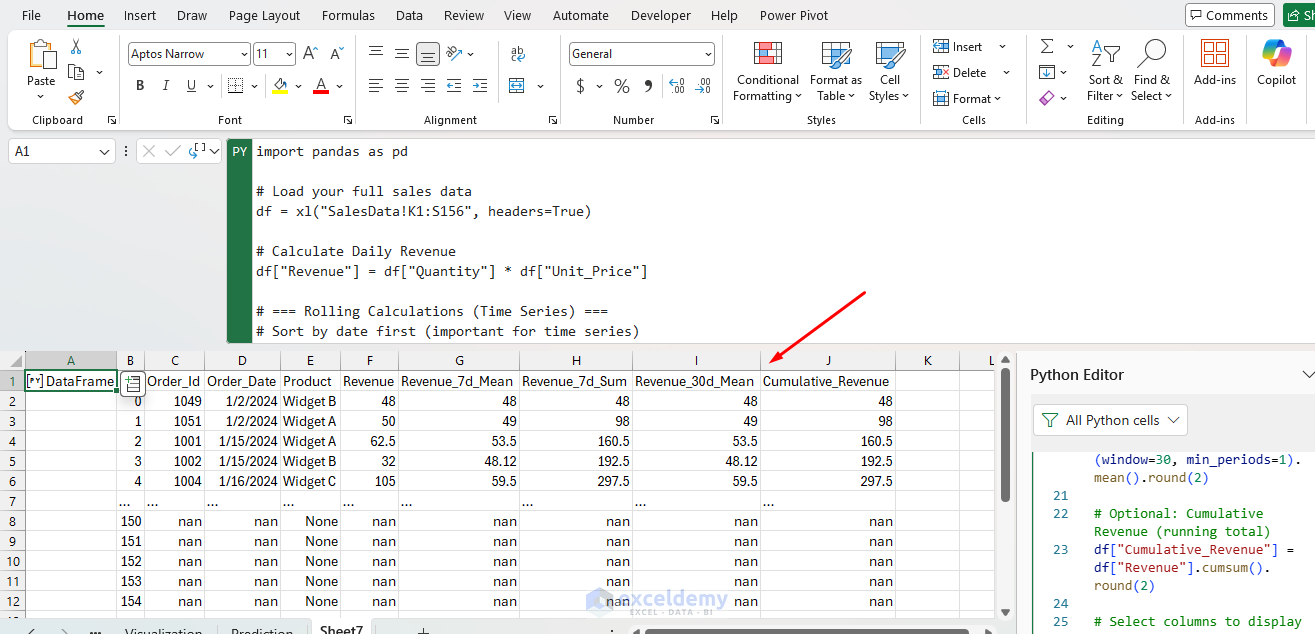The image size is (1315, 634).
Task: Open the Cell Styles gallery
Action: (889, 71)
